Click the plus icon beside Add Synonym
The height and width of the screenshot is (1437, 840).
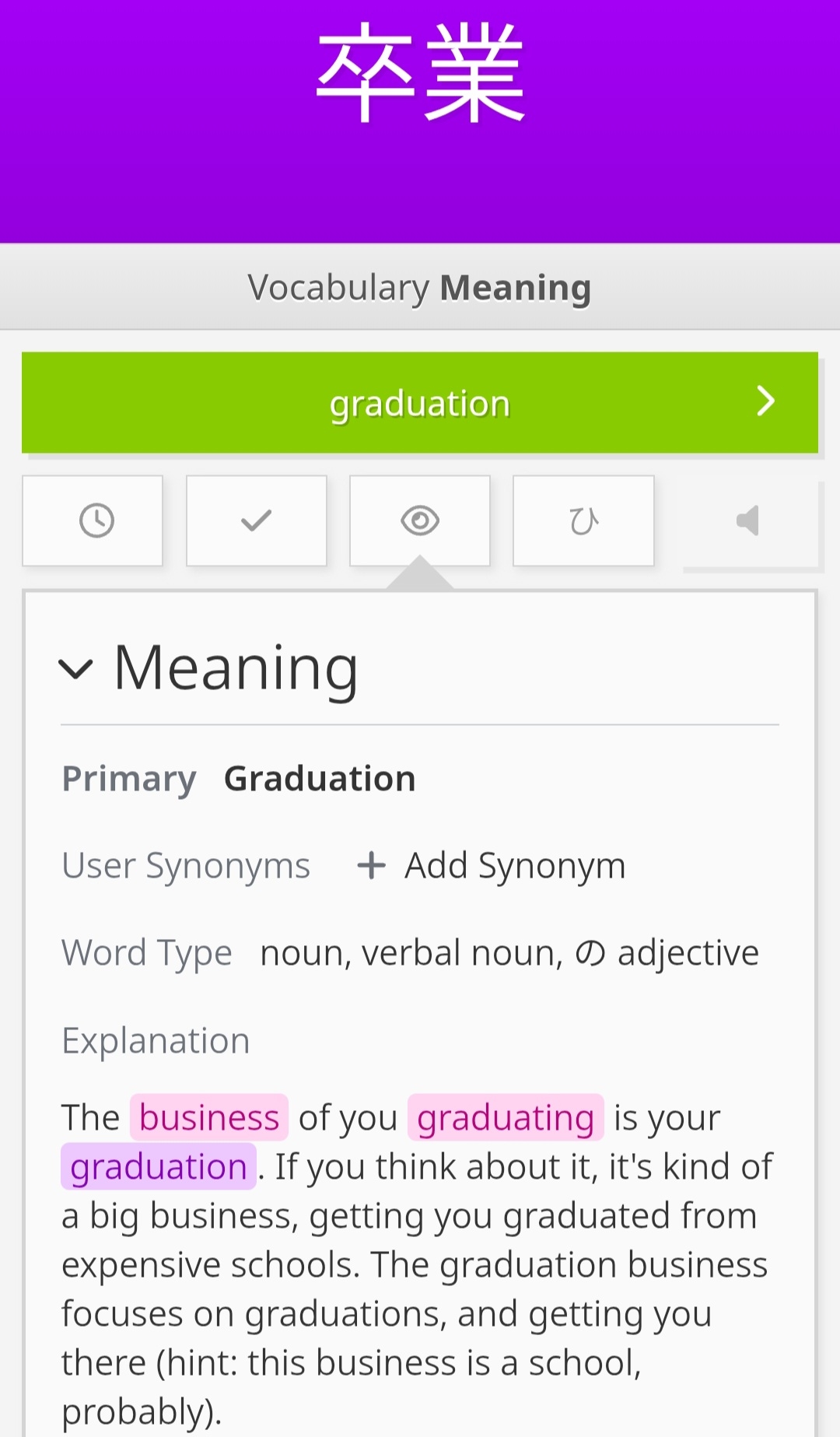click(371, 865)
